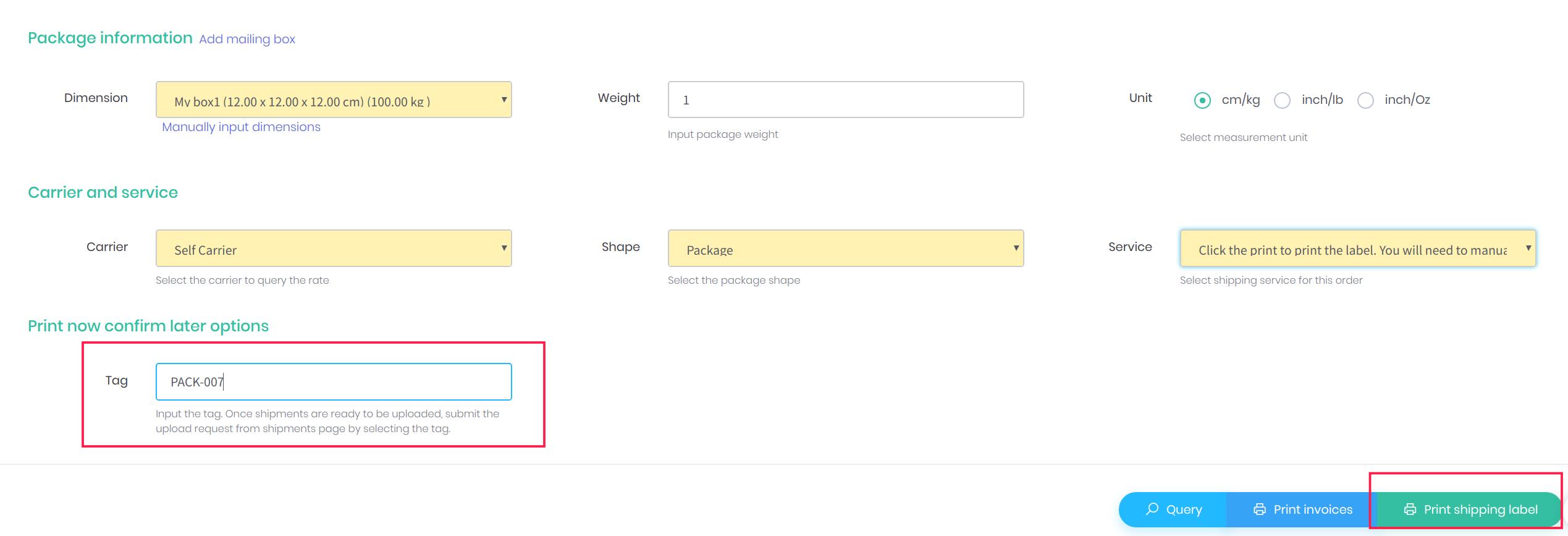Click the Shape dropdown arrow icon
The image size is (1568, 536).
(1016, 248)
